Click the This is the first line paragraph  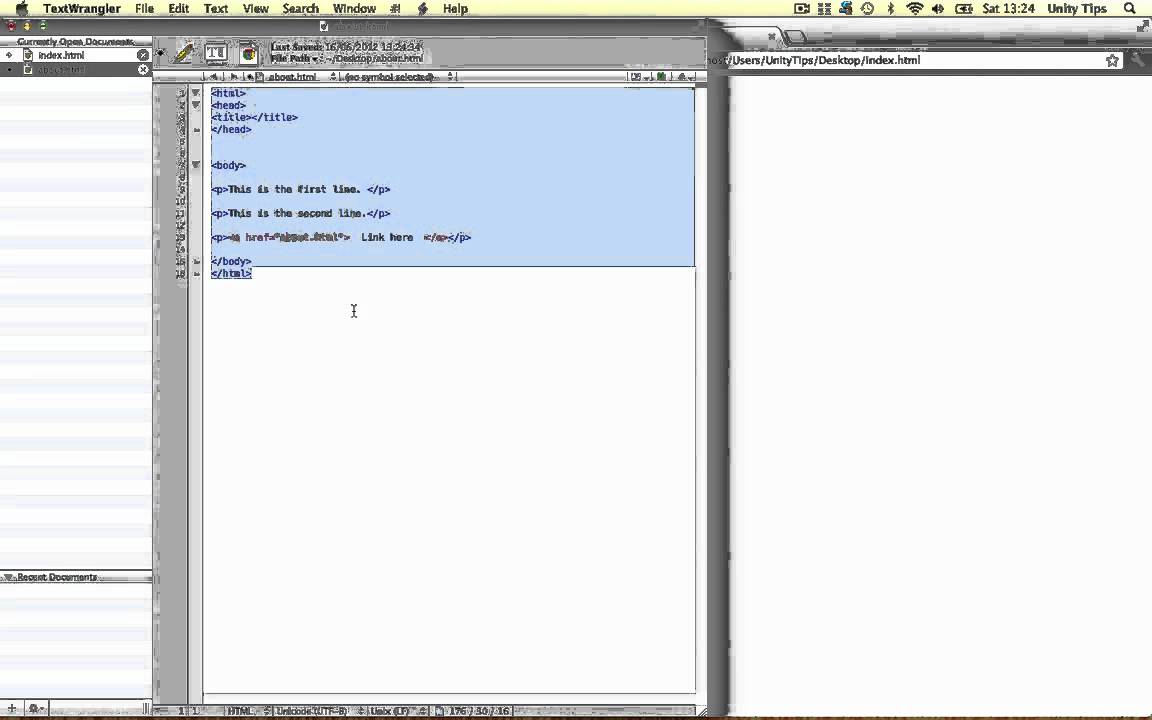(x=300, y=189)
